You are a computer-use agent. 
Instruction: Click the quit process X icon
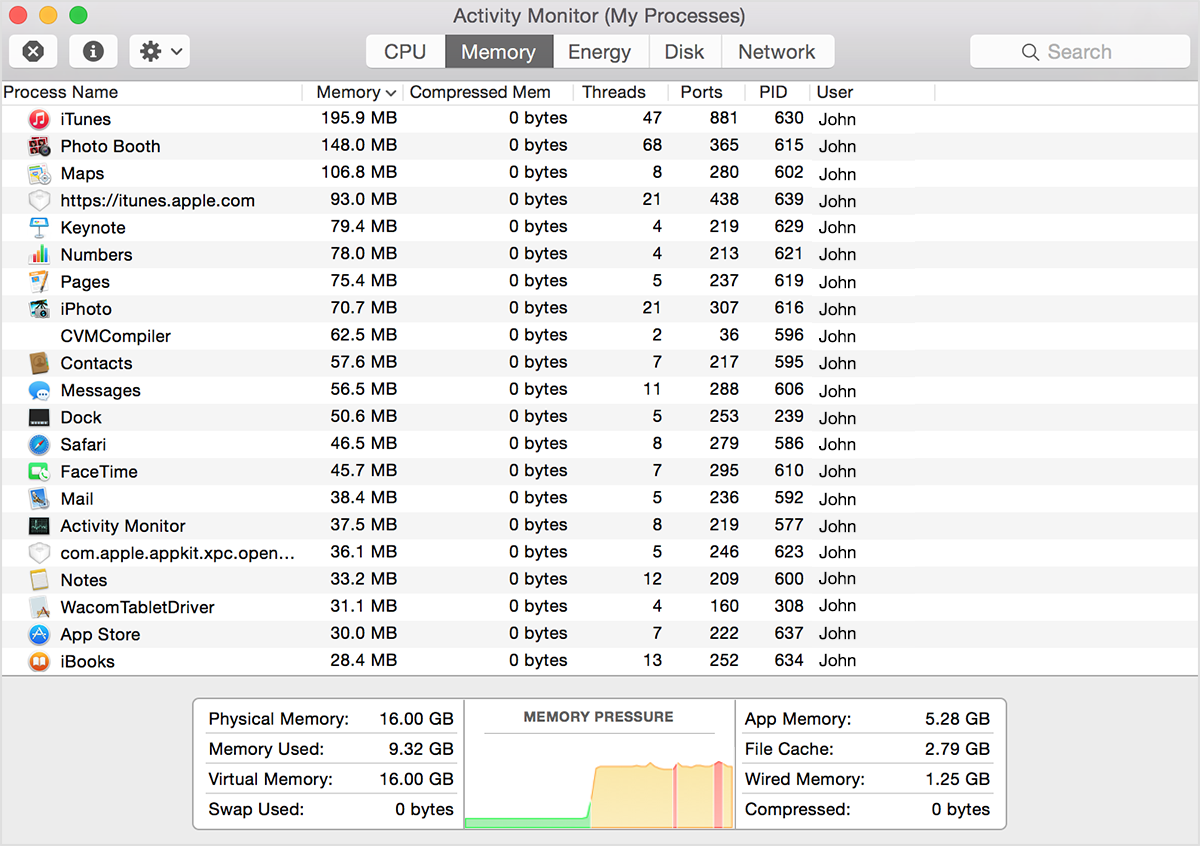tap(33, 51)
